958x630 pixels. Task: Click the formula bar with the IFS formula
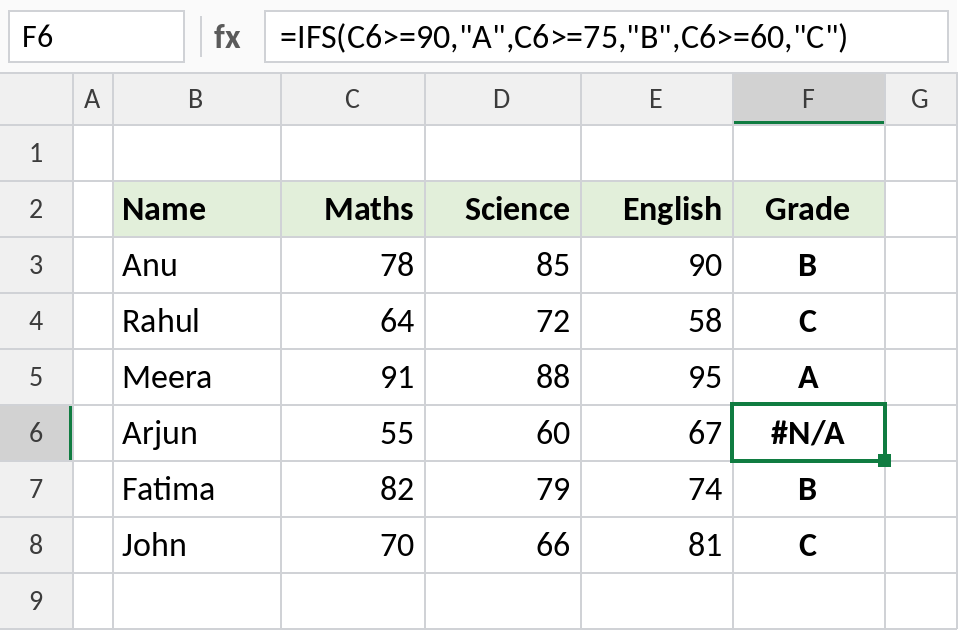click(606, 37)
